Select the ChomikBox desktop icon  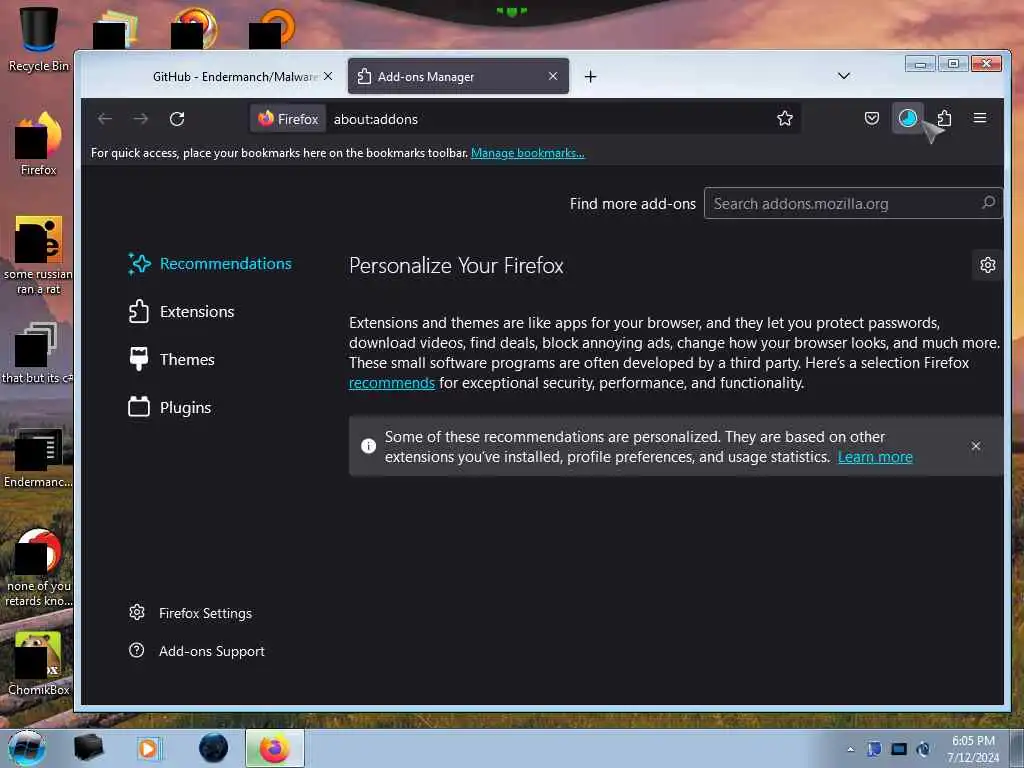[x=39, y=664]
